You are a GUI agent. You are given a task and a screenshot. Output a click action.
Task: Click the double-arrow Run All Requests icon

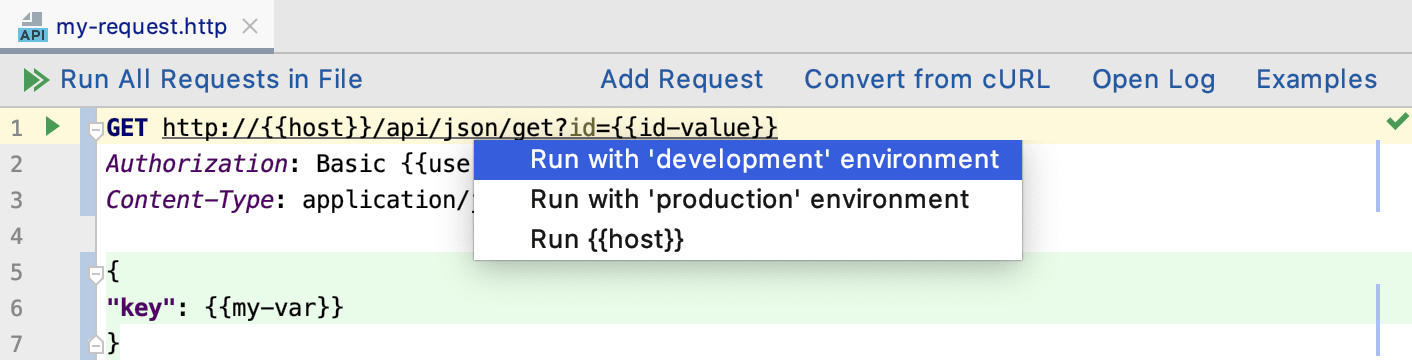click(x=36, y=80)
